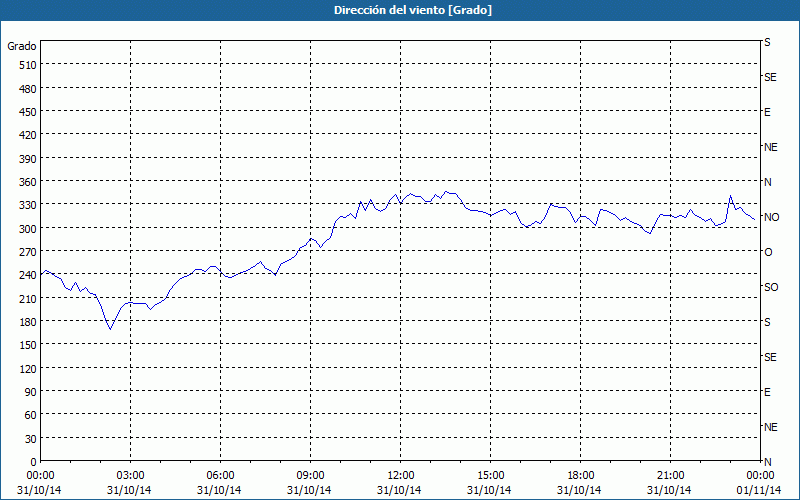Click the chart title "Dirección del viento [Grado]"
The width and height of the screenshot is (800, 500).
(x=413, y=10)
